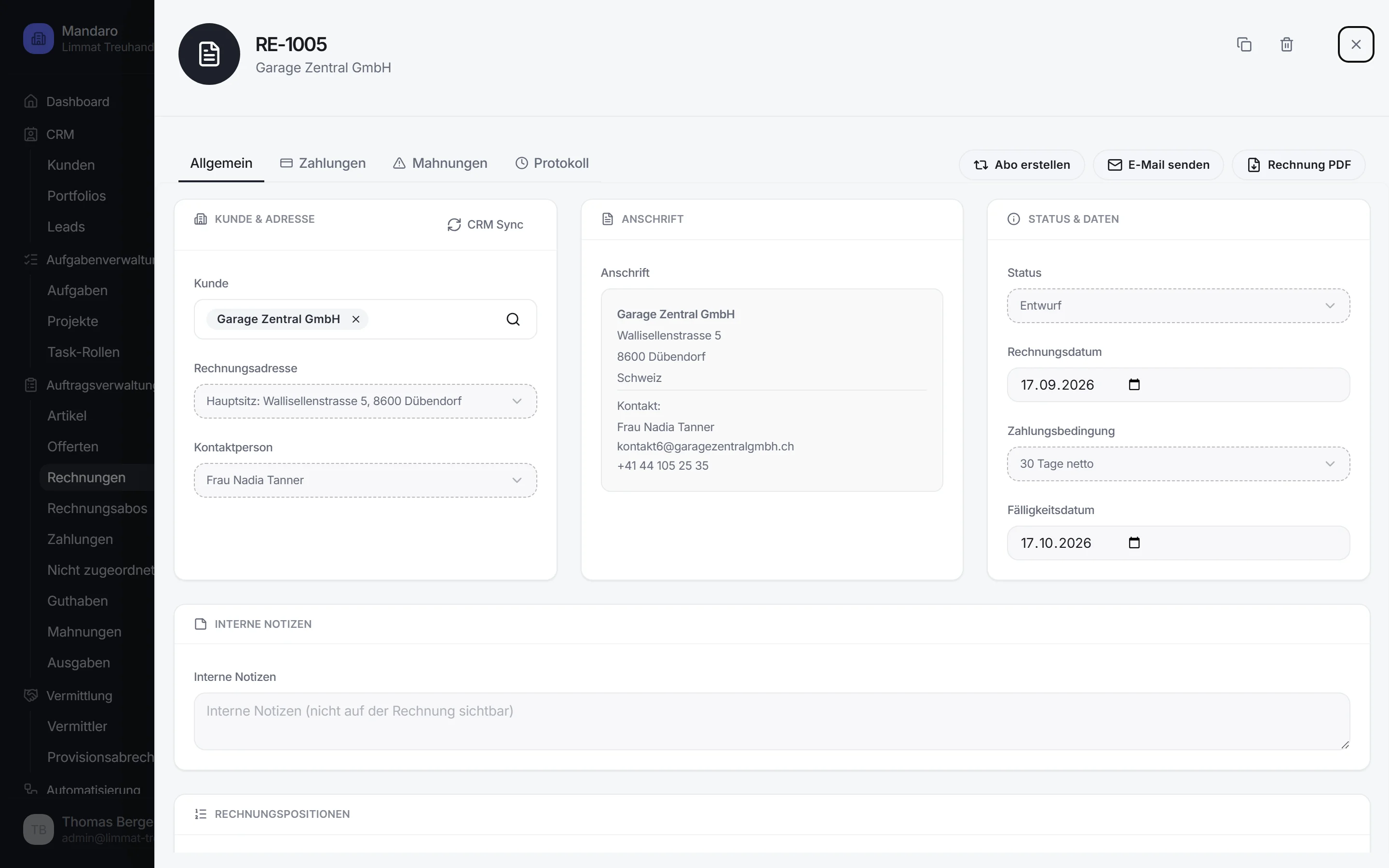Viewport: 1389px width, 868px height.
Task: Click the search icon in the Kunde field
Action: click(x=513, y=319)
